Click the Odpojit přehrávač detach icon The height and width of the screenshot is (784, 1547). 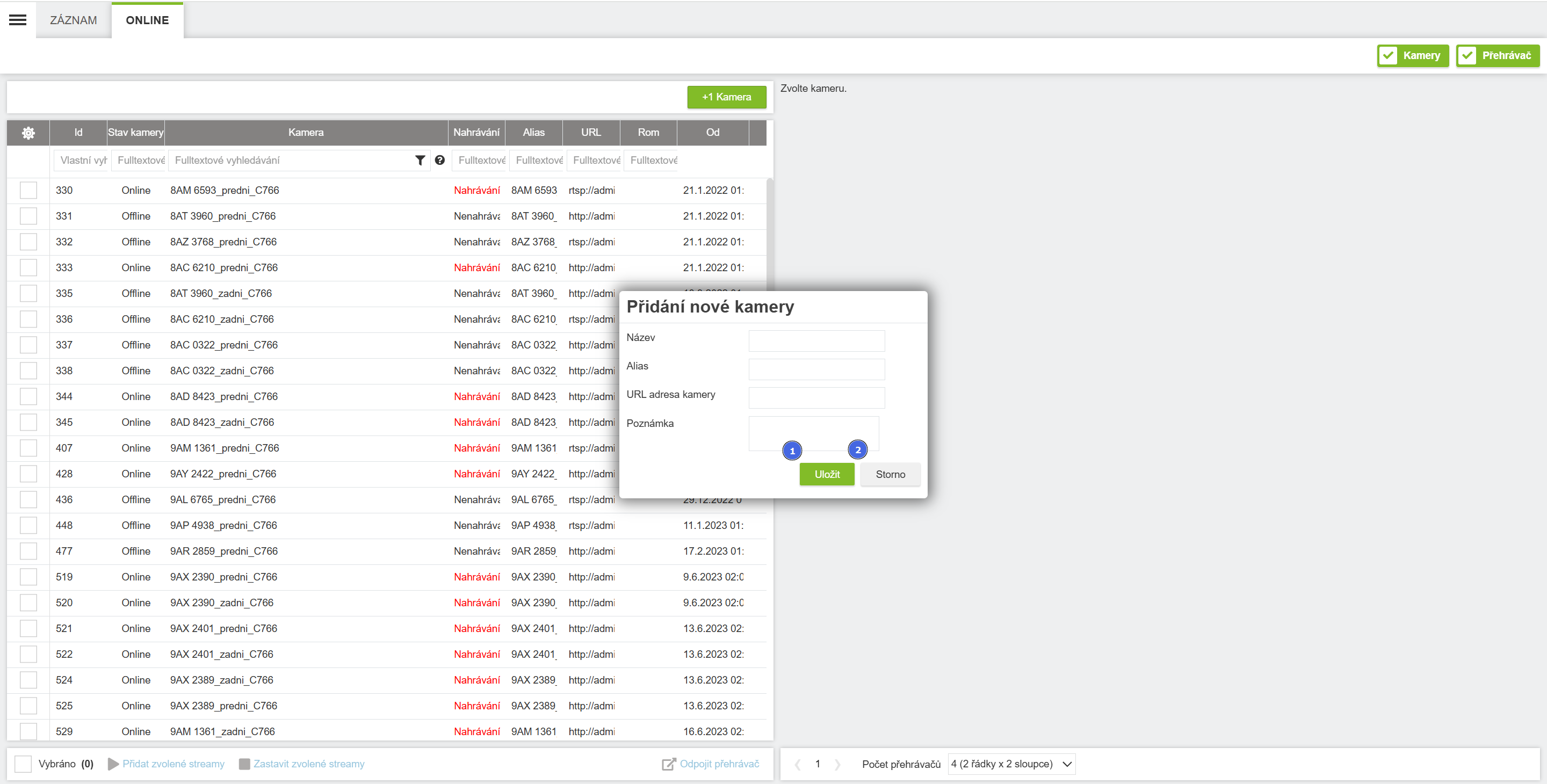(x=668, y=764)
